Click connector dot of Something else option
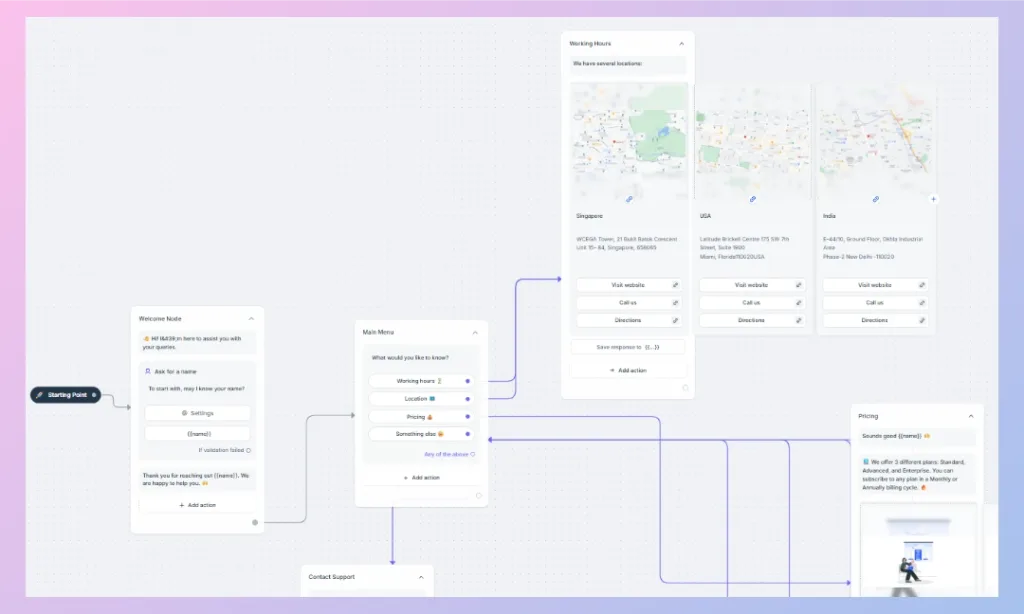The height and width of the screenshot is (614, 1024). coord(468,434)
